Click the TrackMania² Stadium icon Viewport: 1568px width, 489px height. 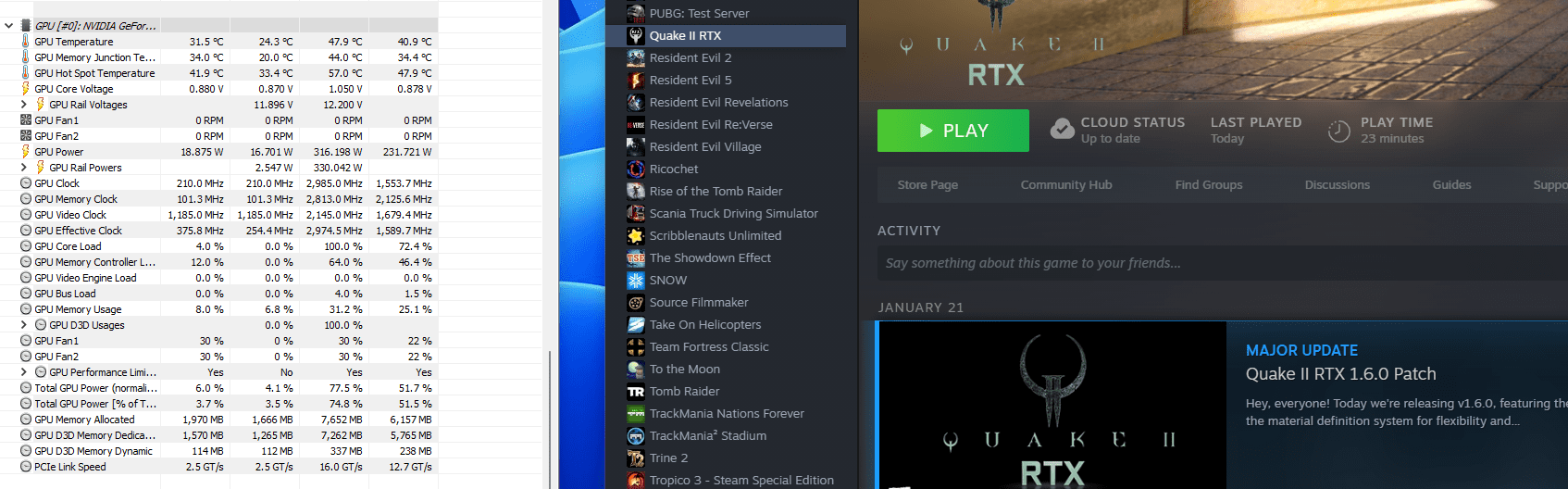click(636, 435)
